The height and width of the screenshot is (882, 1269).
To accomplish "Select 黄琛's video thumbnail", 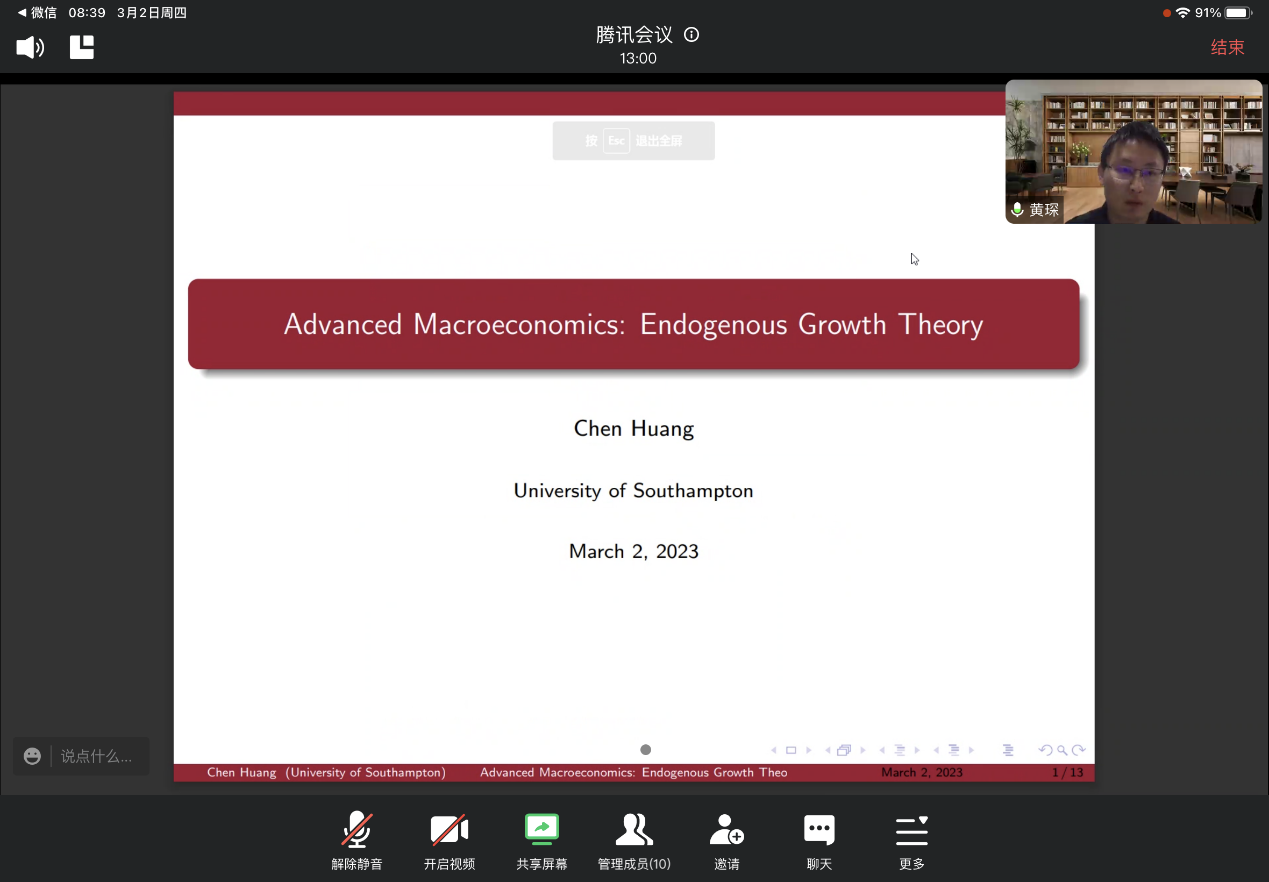I will click(x=1133, y=152).
